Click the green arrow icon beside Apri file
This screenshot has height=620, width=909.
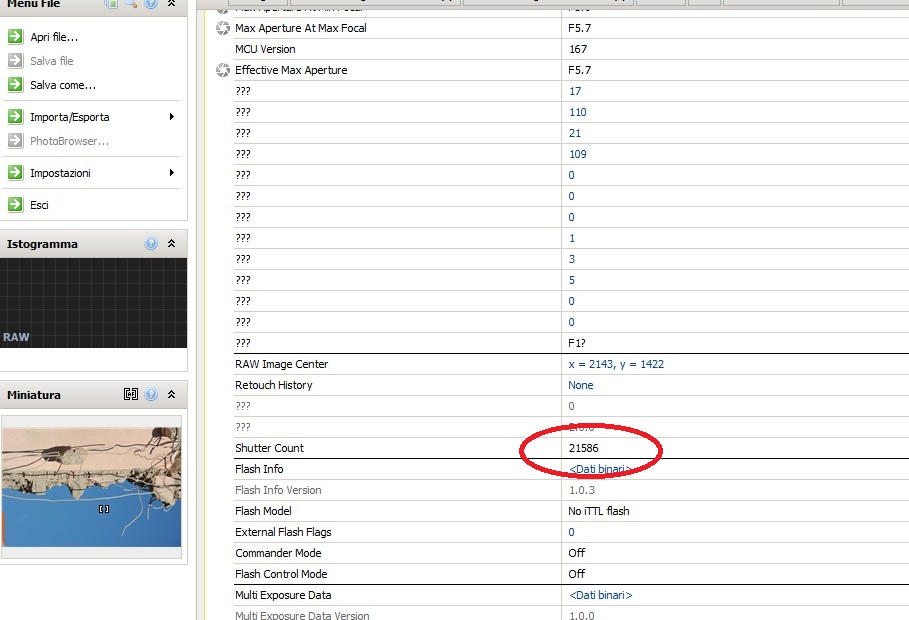coord(15,37)
